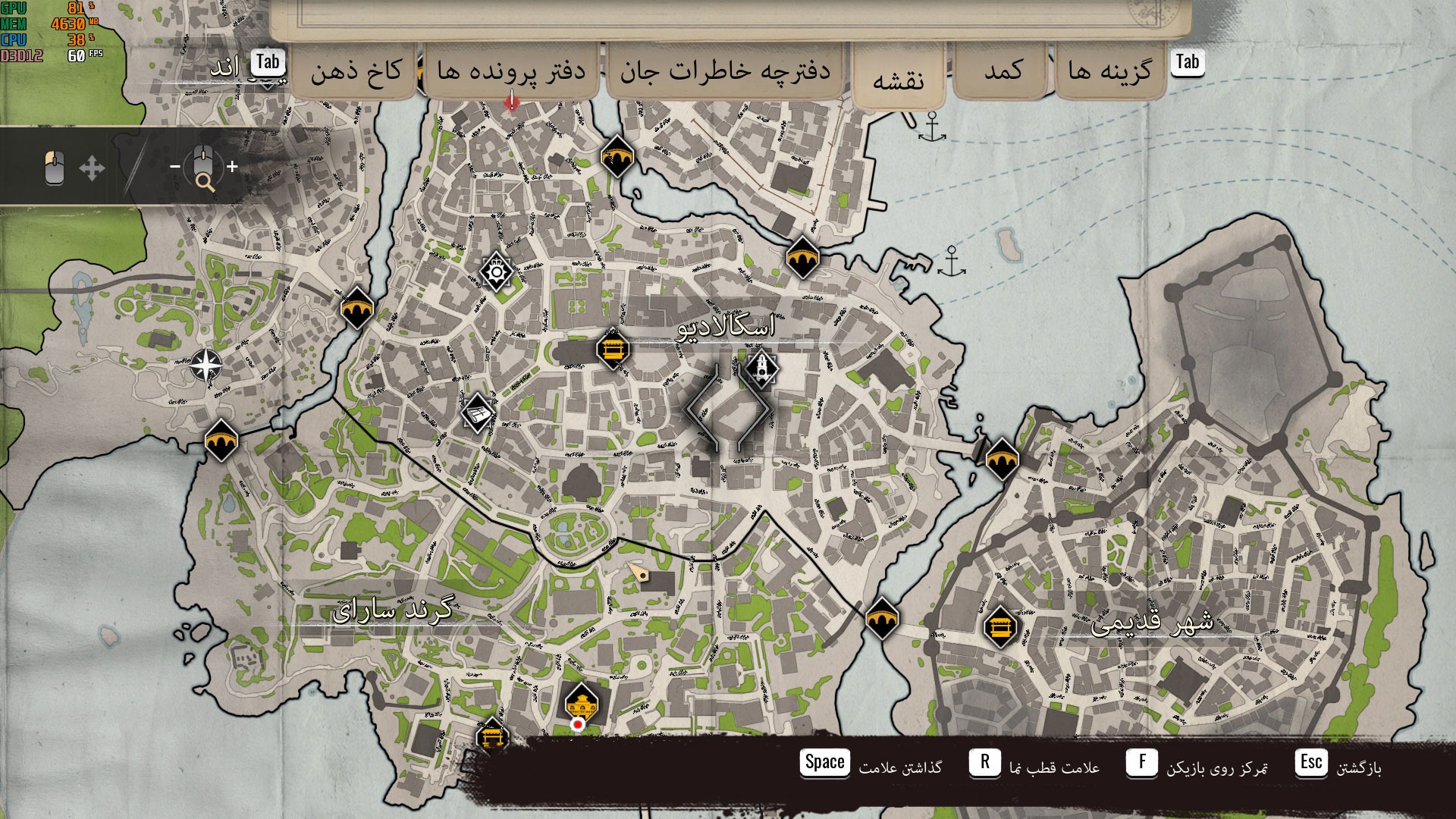
Task: Select the market stall icon in Old City
Action: click(x=1000, y=627)
